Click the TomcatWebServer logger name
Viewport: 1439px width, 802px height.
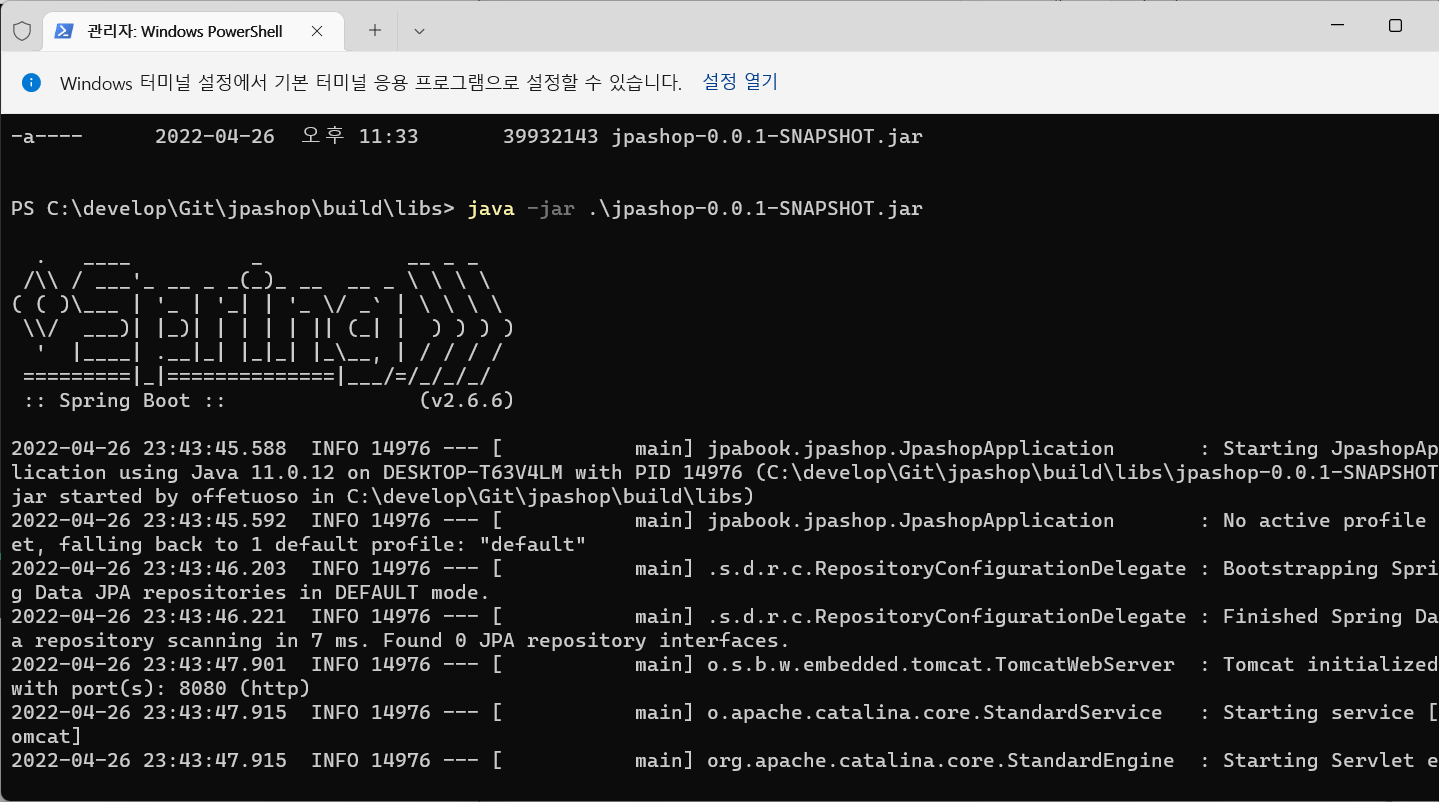941,665
